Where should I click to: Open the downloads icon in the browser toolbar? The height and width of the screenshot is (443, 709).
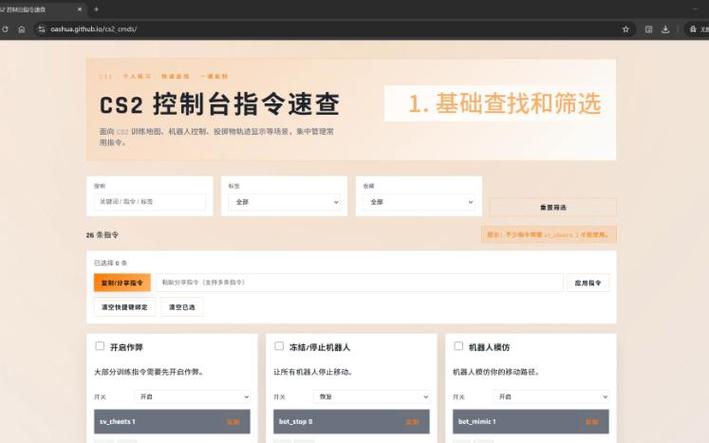[665, 29]
